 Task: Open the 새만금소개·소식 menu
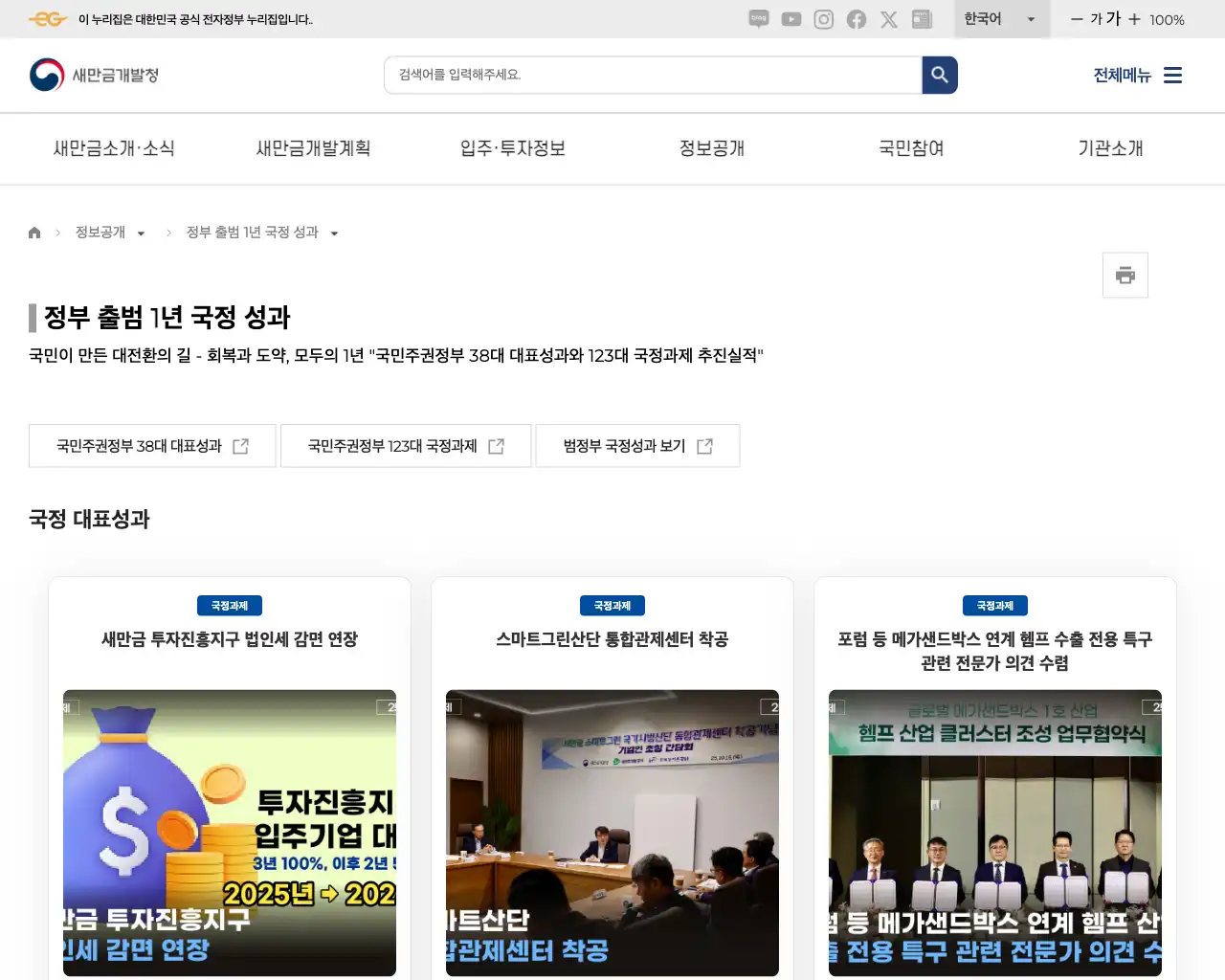pos(114,148)
